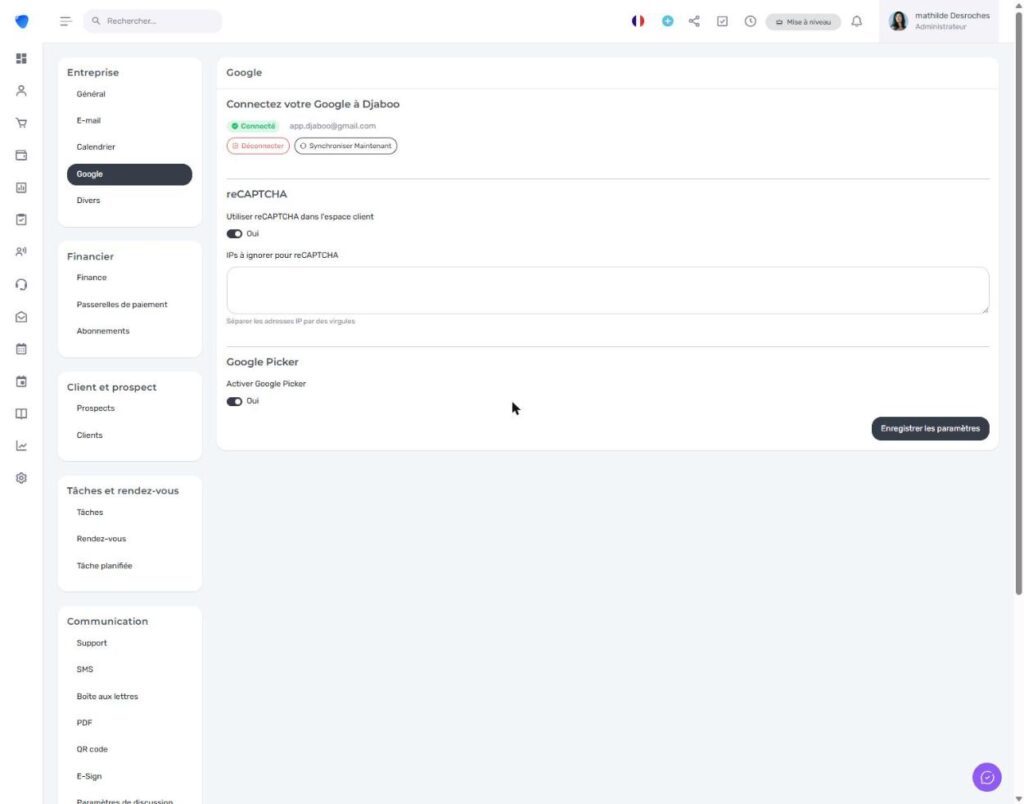Open the mathilde Desroches profile menu
Screen dimensions: 1024x804
[939, 22]
